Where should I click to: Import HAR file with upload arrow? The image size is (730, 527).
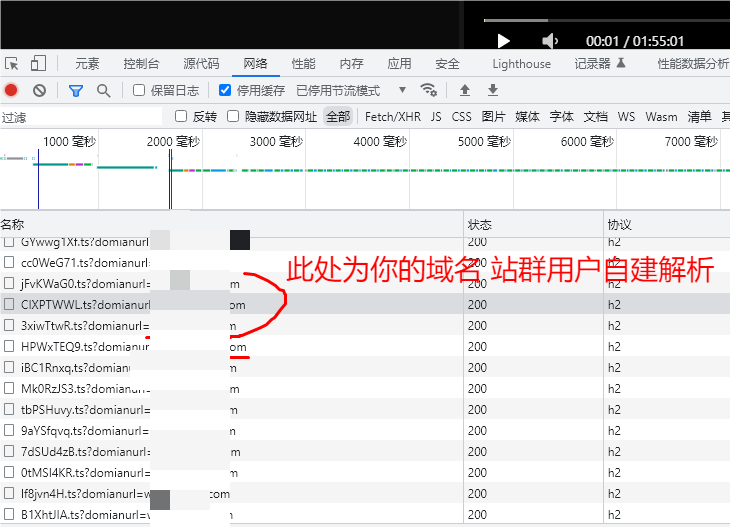pos(465,90)
